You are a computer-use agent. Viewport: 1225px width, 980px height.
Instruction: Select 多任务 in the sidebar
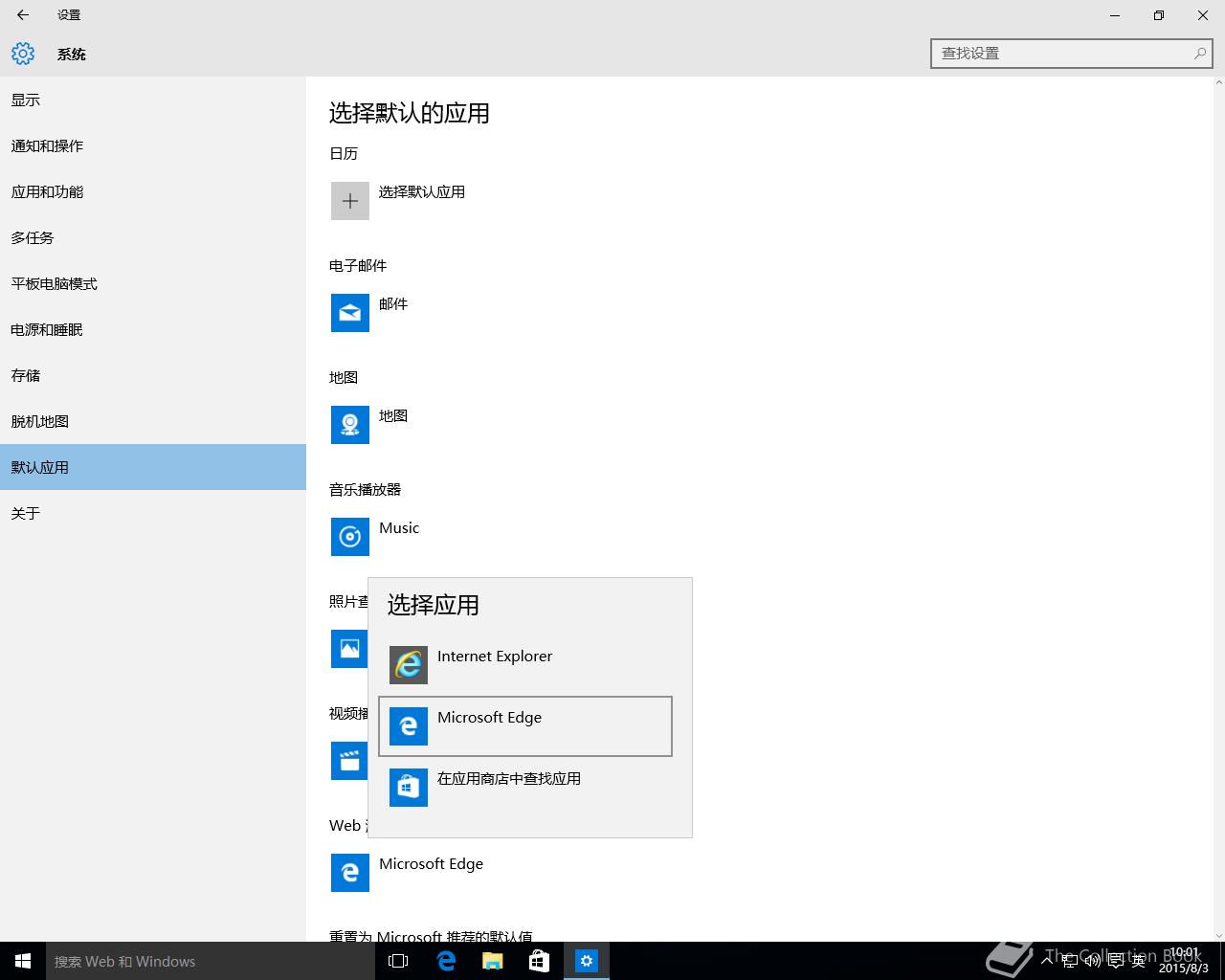click(x=153, y=237)
